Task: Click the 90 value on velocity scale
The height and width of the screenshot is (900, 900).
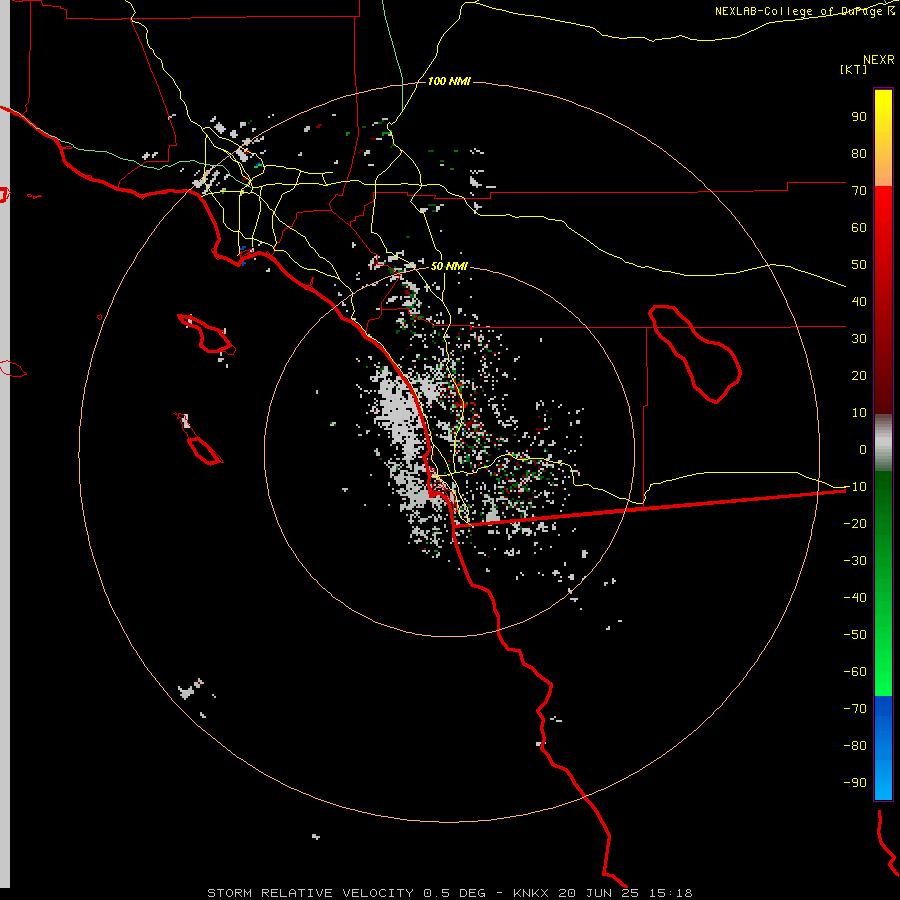Action: point(859,117)
